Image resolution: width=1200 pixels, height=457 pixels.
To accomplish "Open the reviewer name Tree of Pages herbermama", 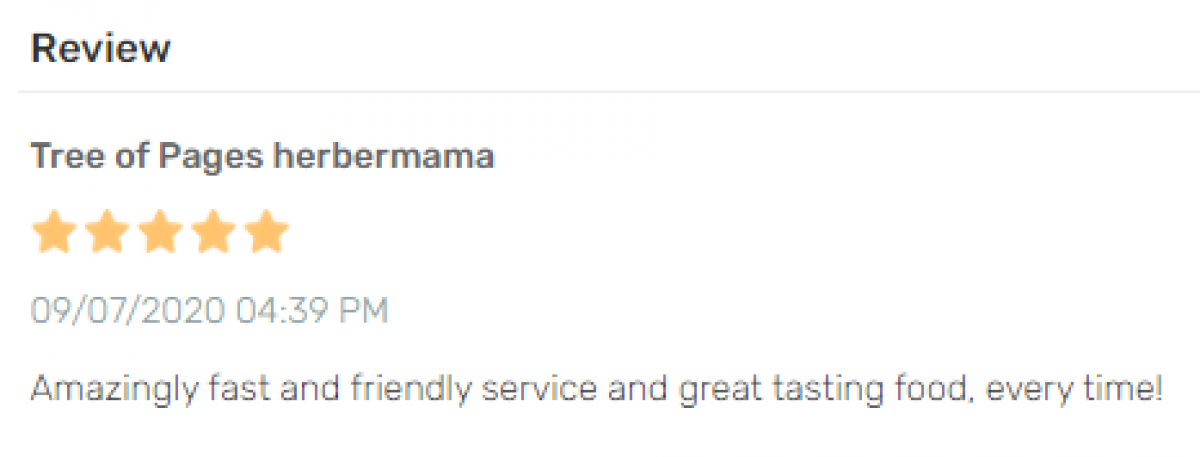I will click(x=262, y=157).
